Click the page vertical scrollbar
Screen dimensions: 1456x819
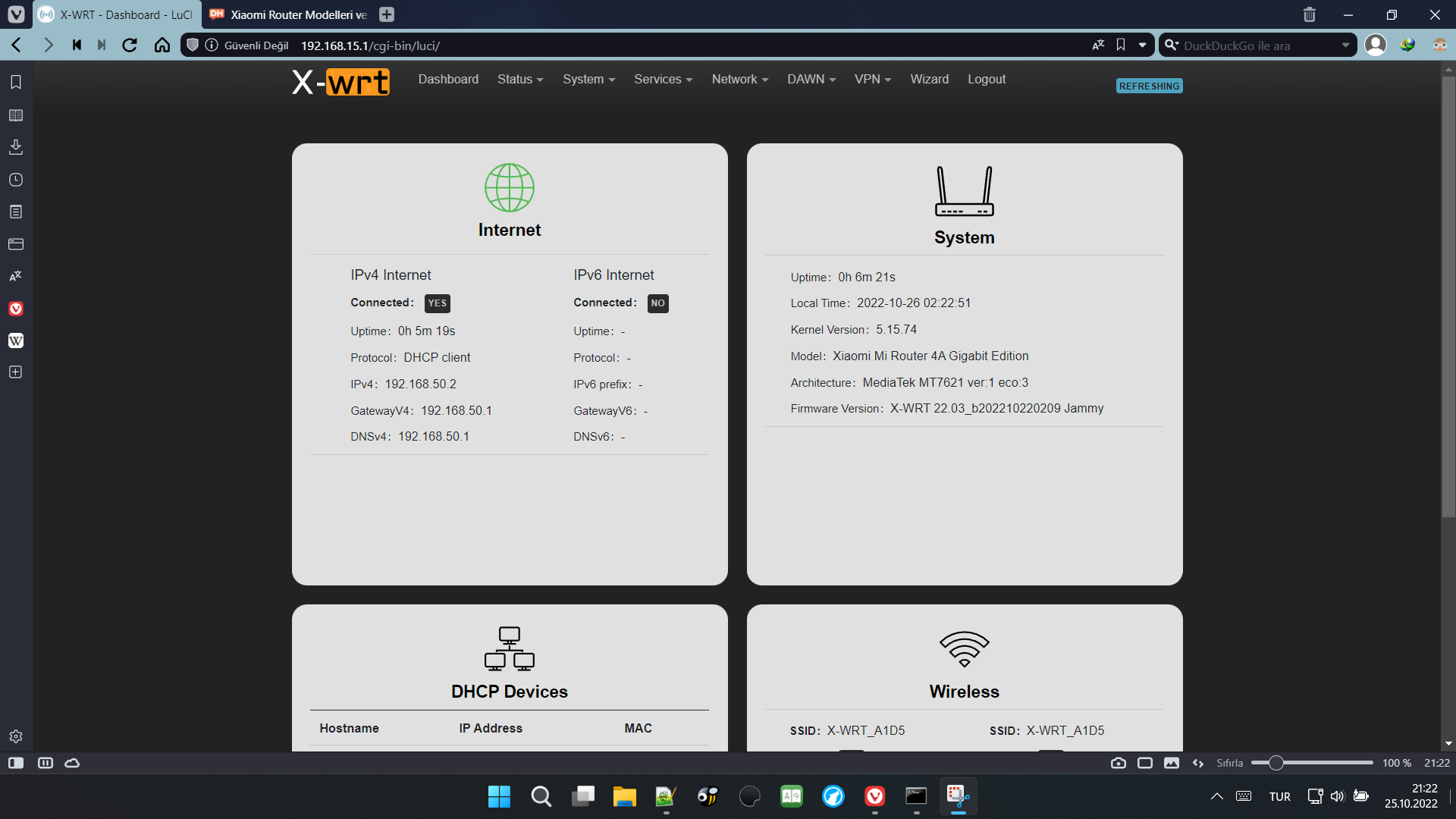(x=1448, y=297)
